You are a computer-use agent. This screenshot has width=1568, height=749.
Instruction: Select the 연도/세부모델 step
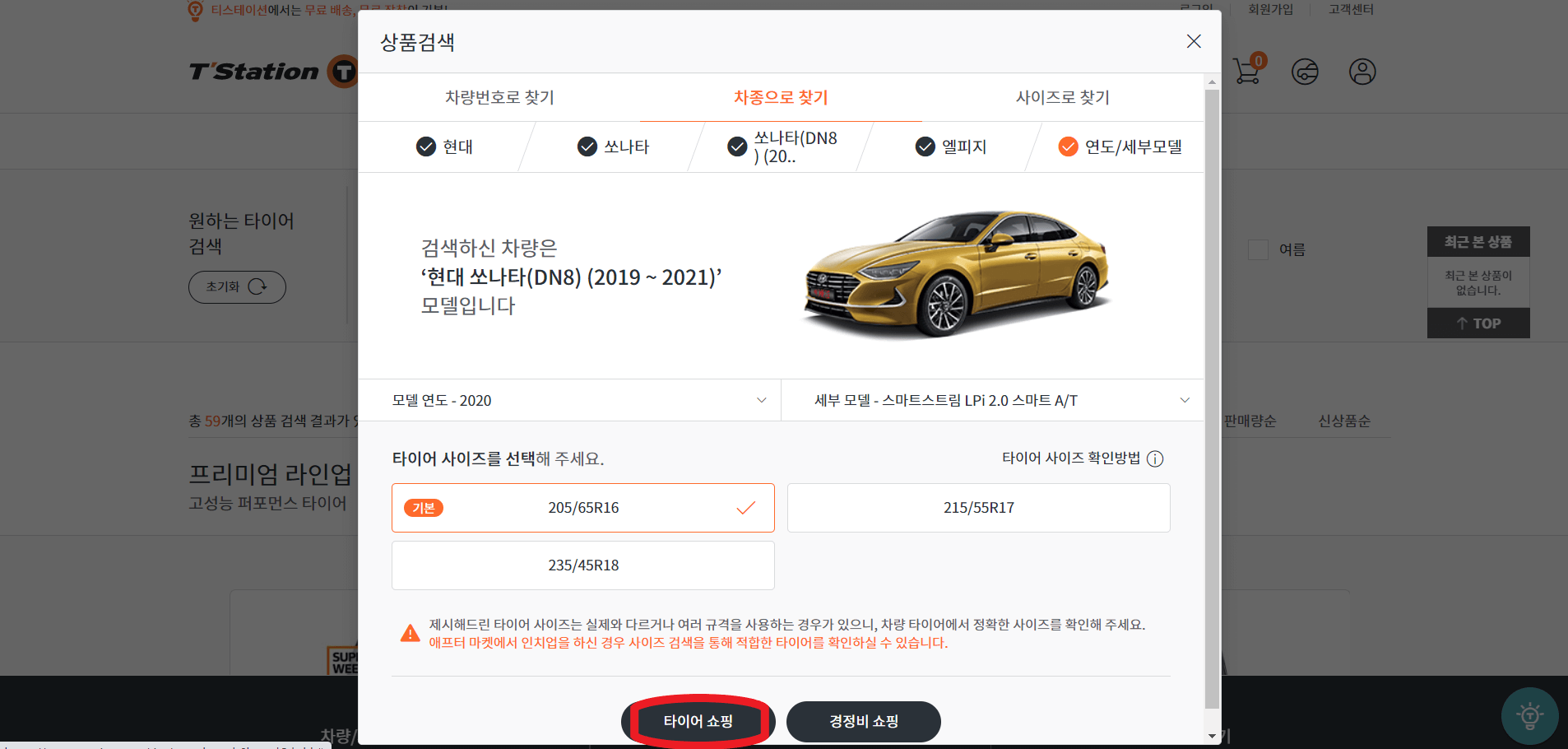point(1120,147)
